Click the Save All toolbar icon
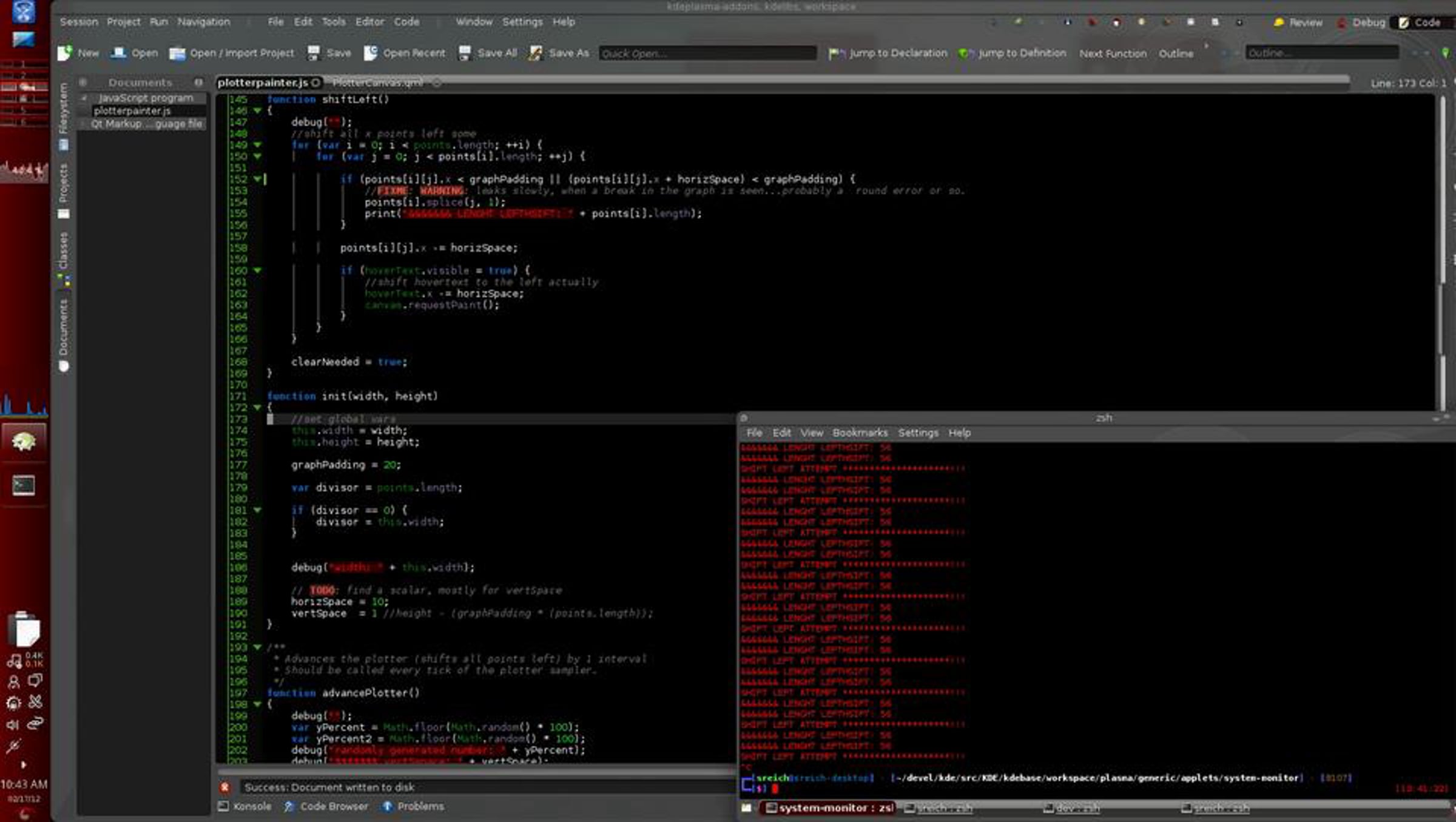1456x822 pixels. pos(465,53)
